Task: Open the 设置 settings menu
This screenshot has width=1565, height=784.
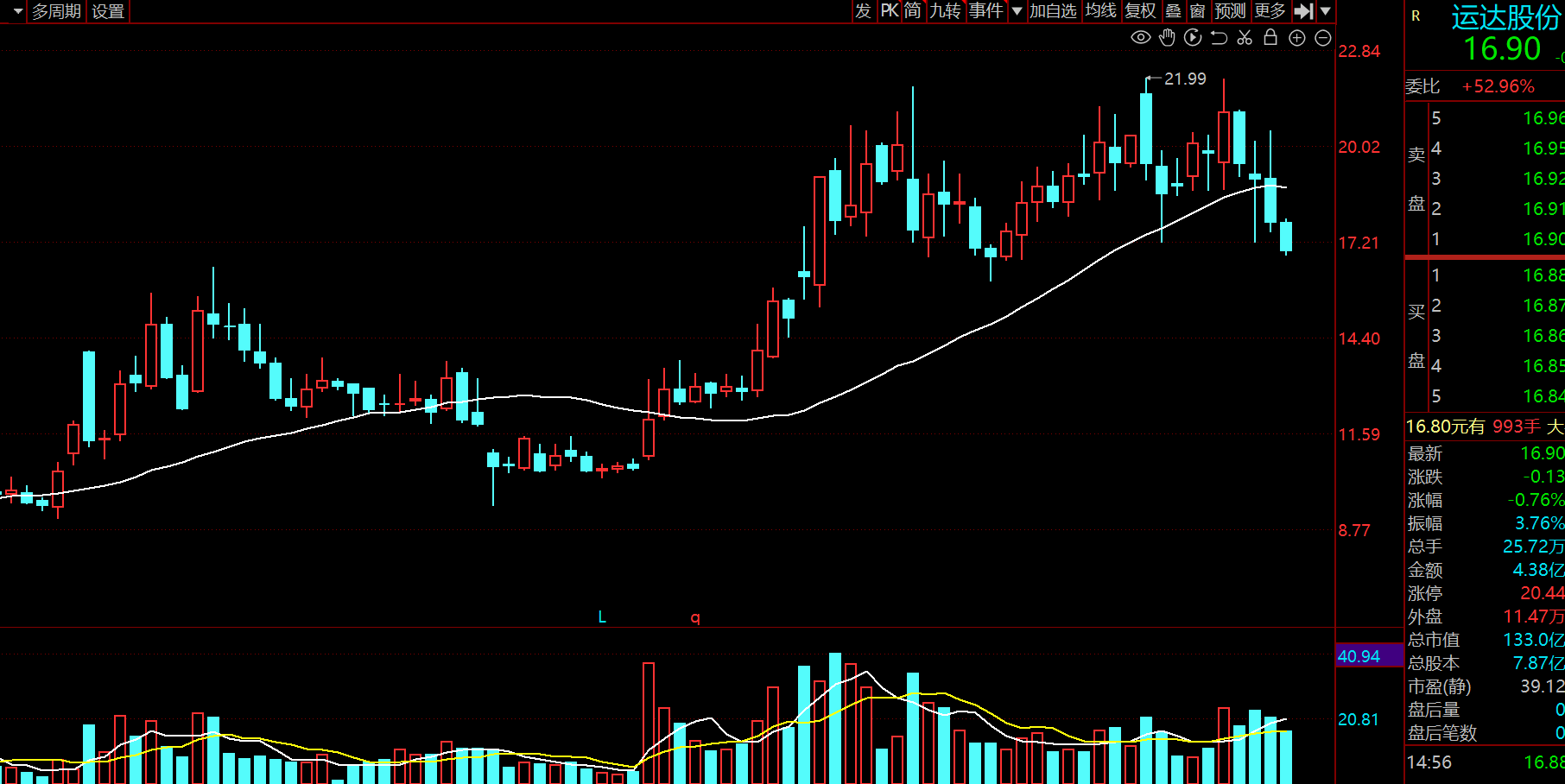Action: pyautogui.click(x=108, y=11)
